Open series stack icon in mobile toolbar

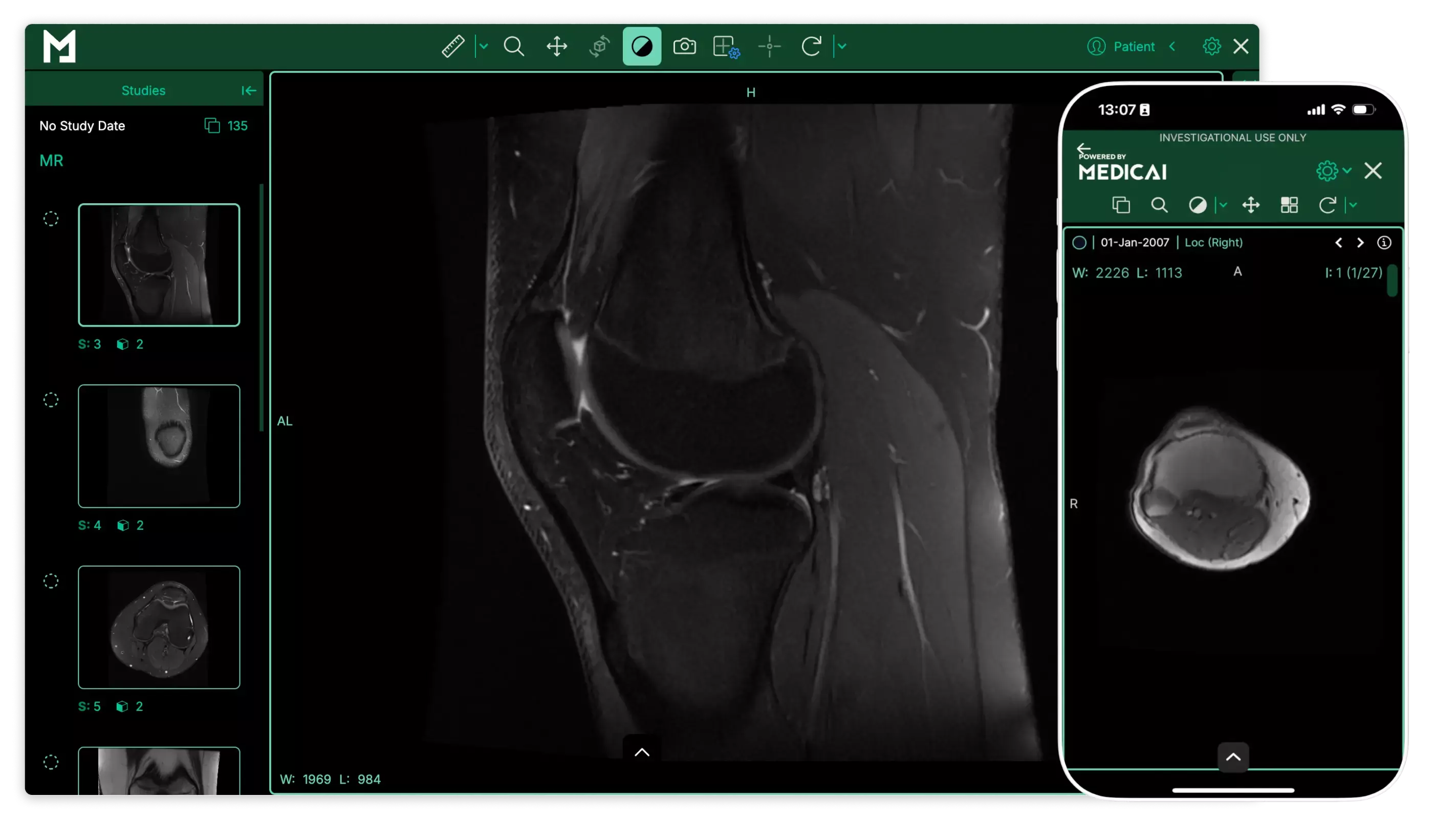tap(1121, 205)
